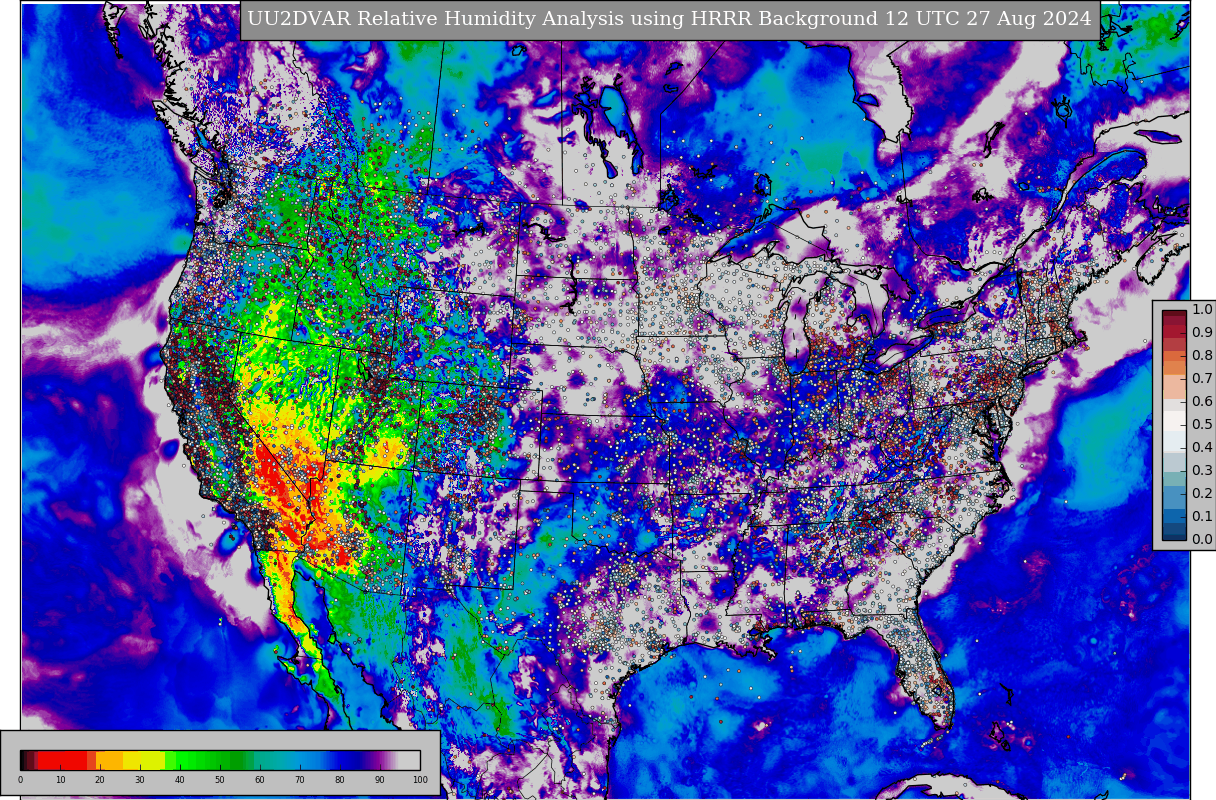Click the "50" label under the horizontal colorbar
The height and width of the screenshot is (800, 1216).
click(x=220, y=780)
